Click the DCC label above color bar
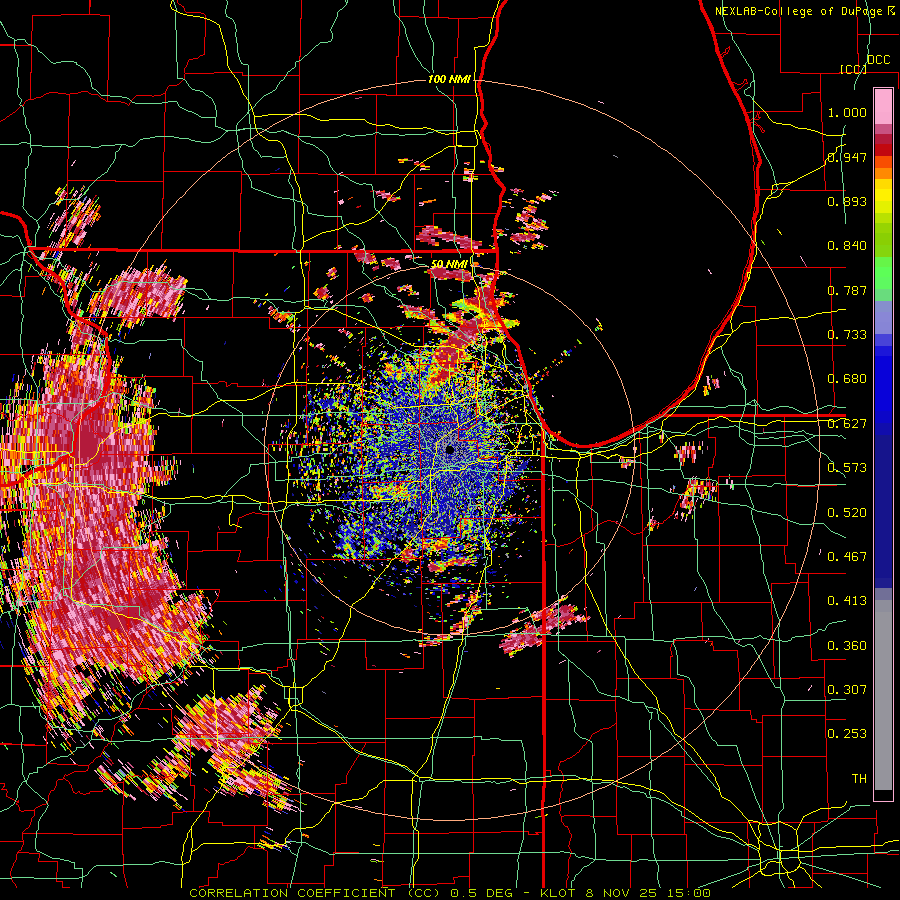The width and height of the screenshot is (900, 900). pyautogui.click(x=878, y=60)
